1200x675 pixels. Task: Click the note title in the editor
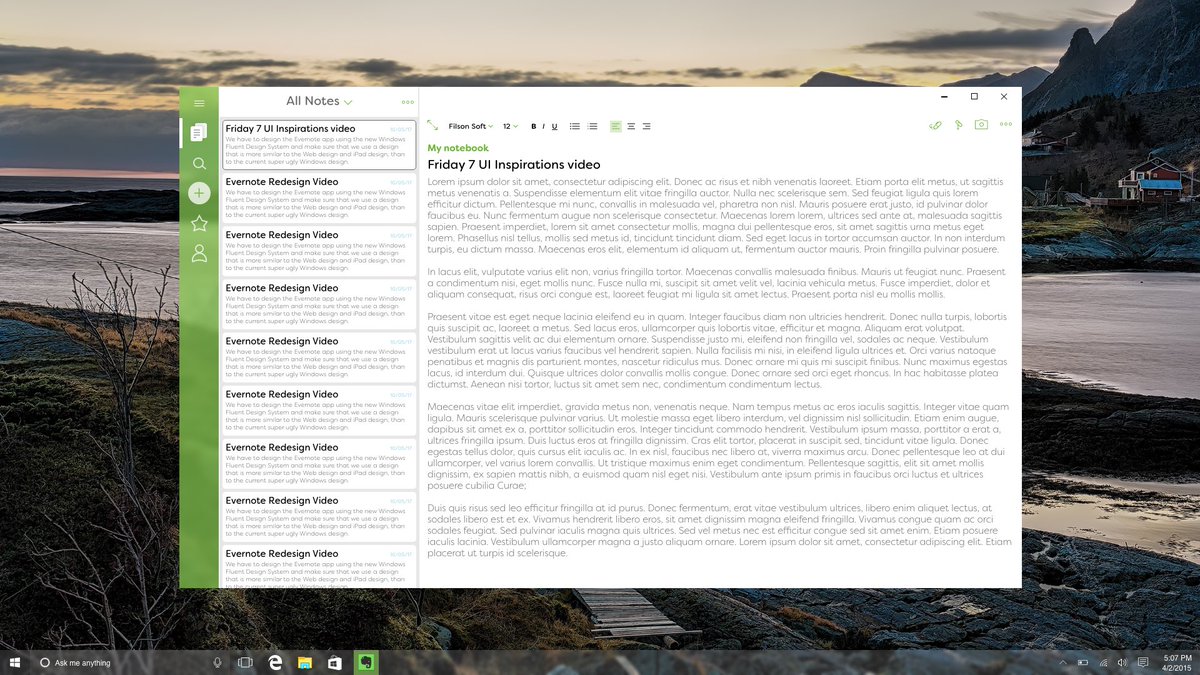coord(514,164)
